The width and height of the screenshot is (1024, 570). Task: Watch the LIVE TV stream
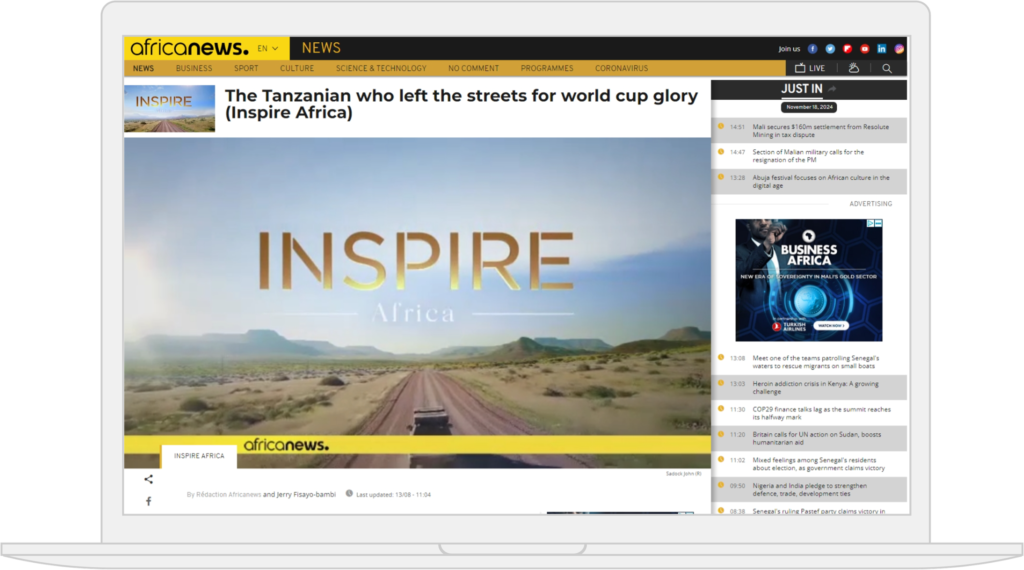pyautogui.click(x=810, y=68)
